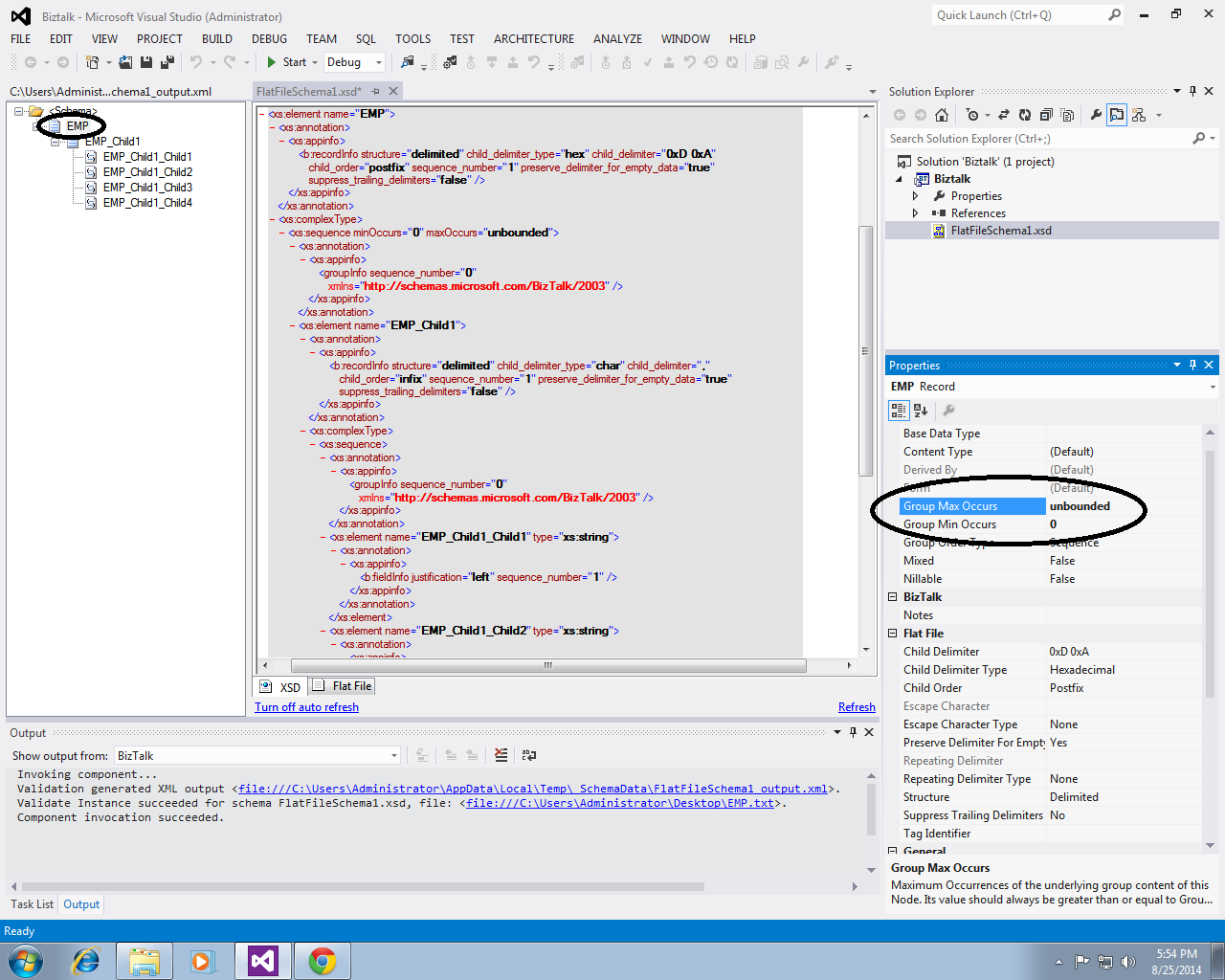The image size is (1225, 980).
Task: Click the Refresh icon in Solution Explorer
Action: (x=1025, y=114)
